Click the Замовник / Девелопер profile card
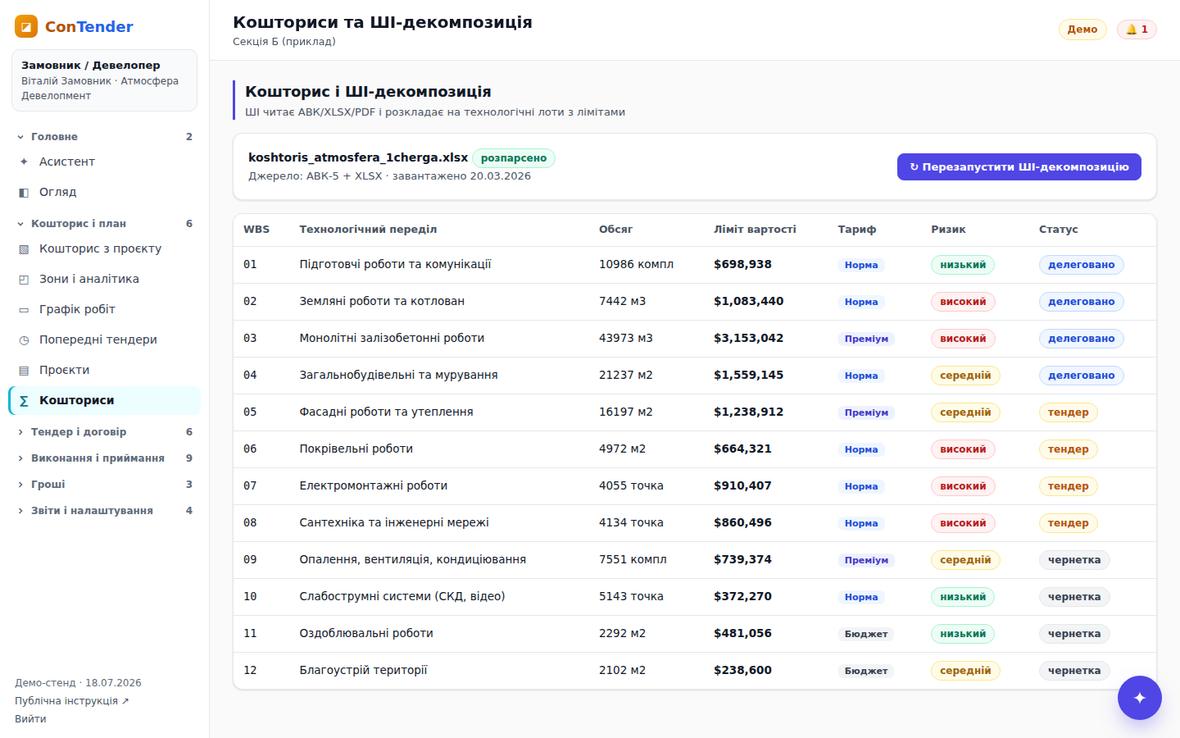This screenshot has width=1180, height=738. click(105, 80)
